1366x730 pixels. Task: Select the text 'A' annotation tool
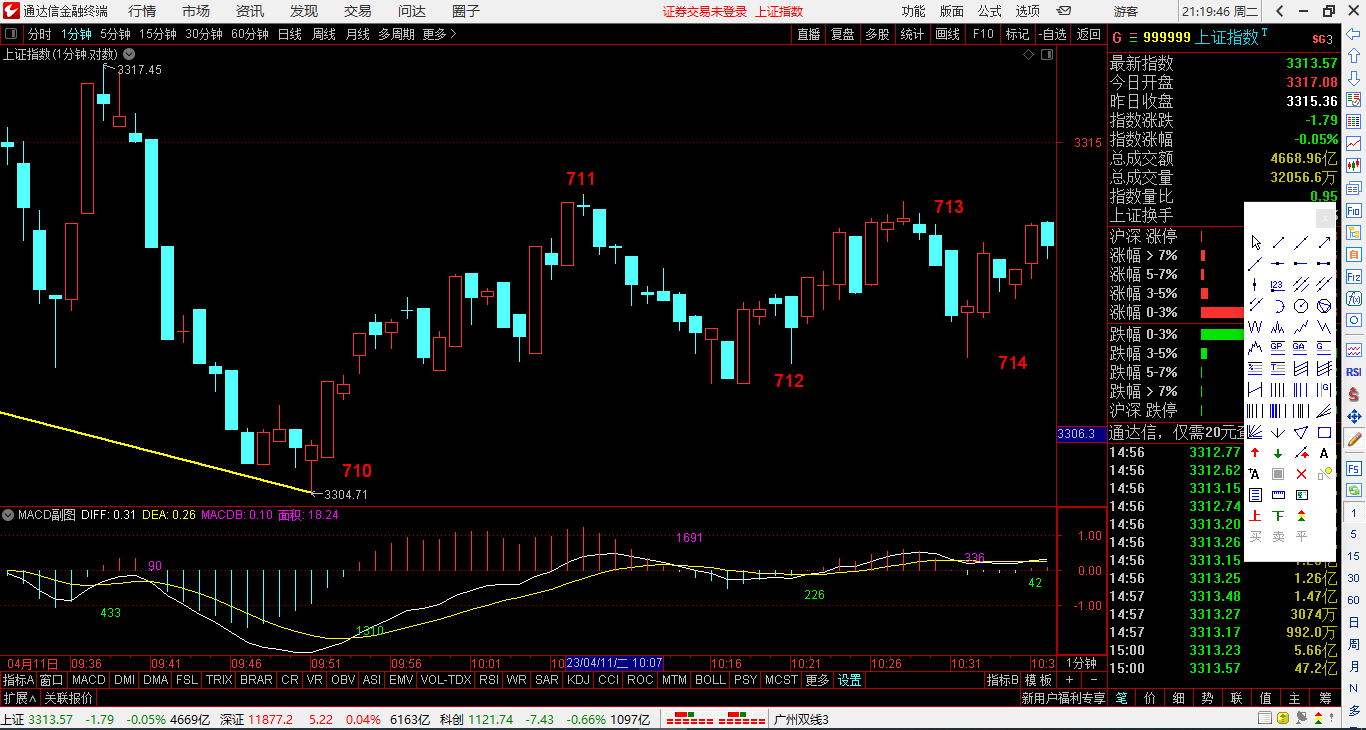coord(1324,453)
